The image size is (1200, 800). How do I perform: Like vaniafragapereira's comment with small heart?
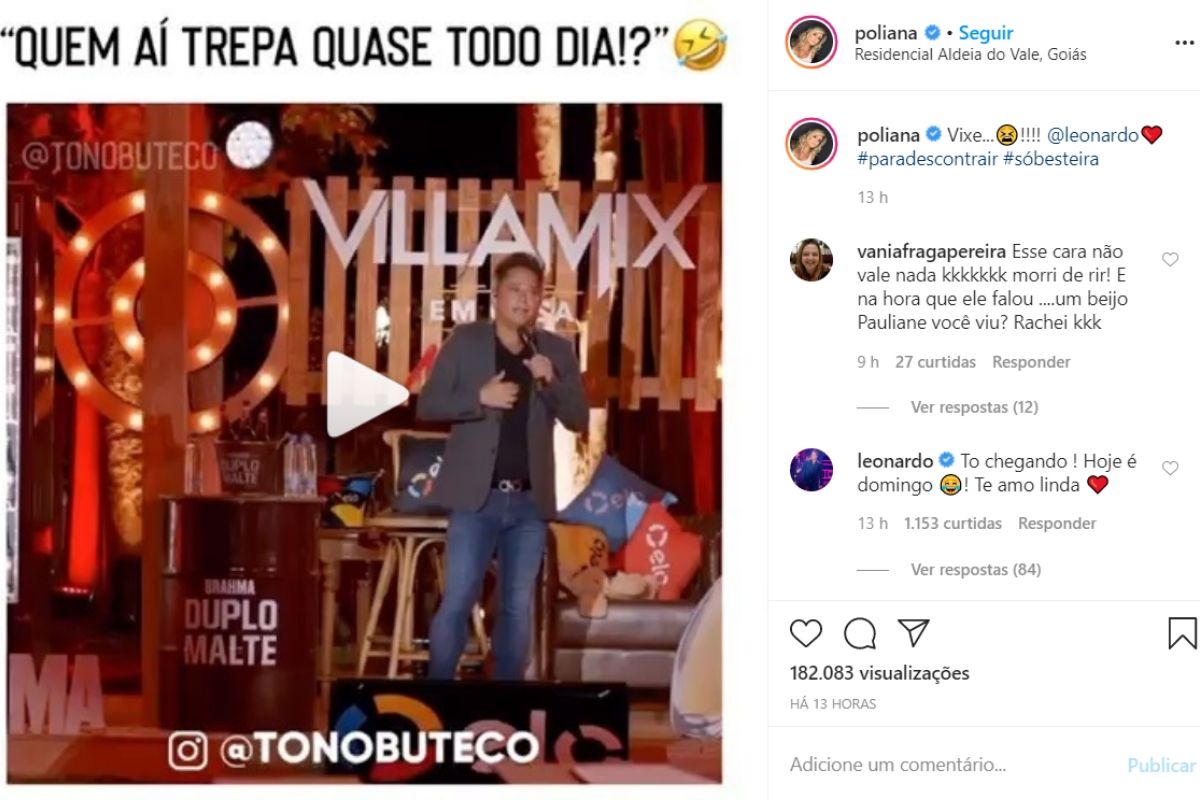click(x=1170, y=260)
